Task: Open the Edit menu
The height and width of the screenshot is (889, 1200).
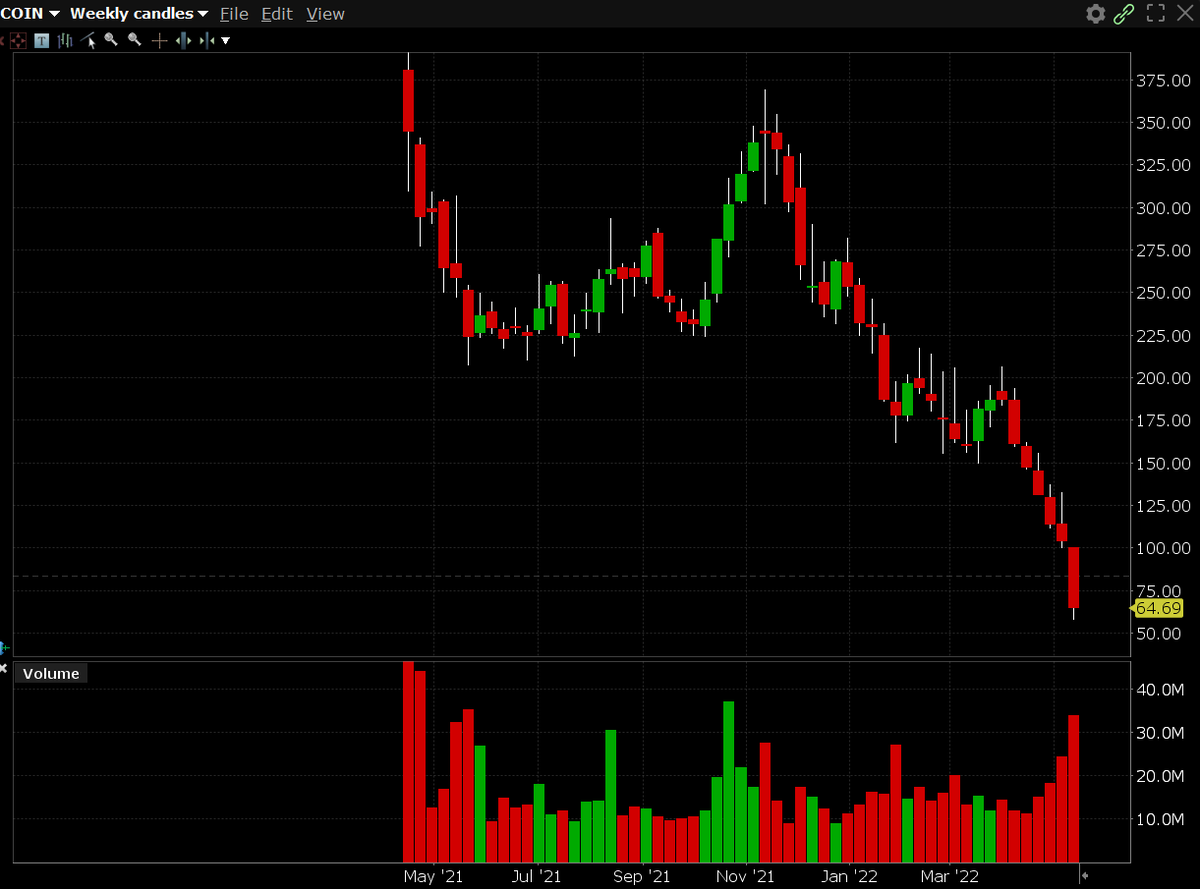Action: 277,13
